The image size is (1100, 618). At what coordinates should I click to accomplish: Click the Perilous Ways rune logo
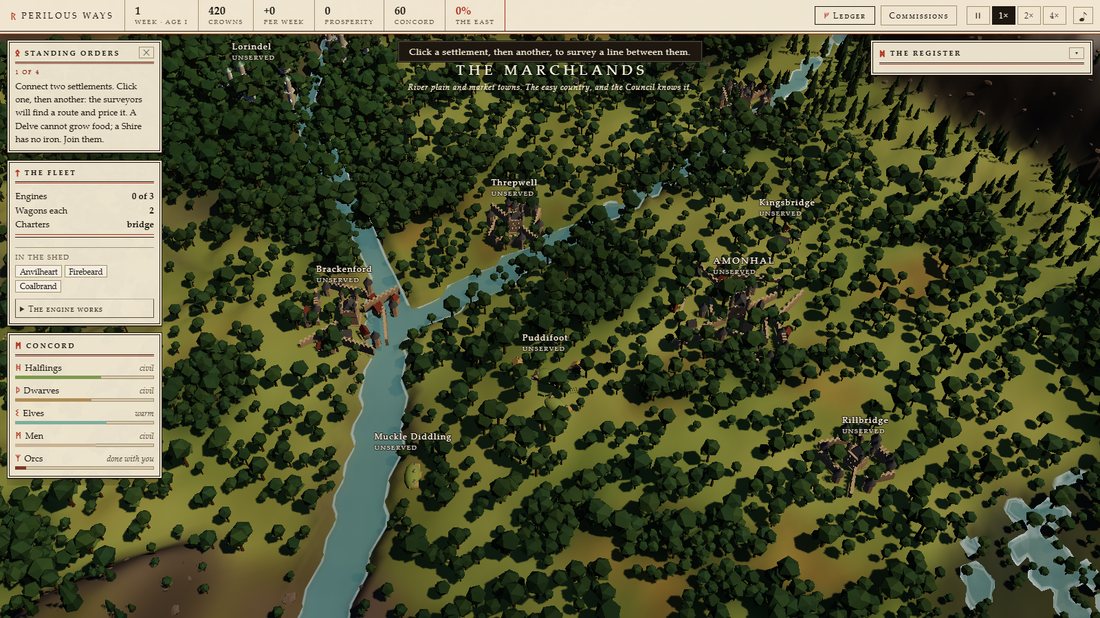13,15
